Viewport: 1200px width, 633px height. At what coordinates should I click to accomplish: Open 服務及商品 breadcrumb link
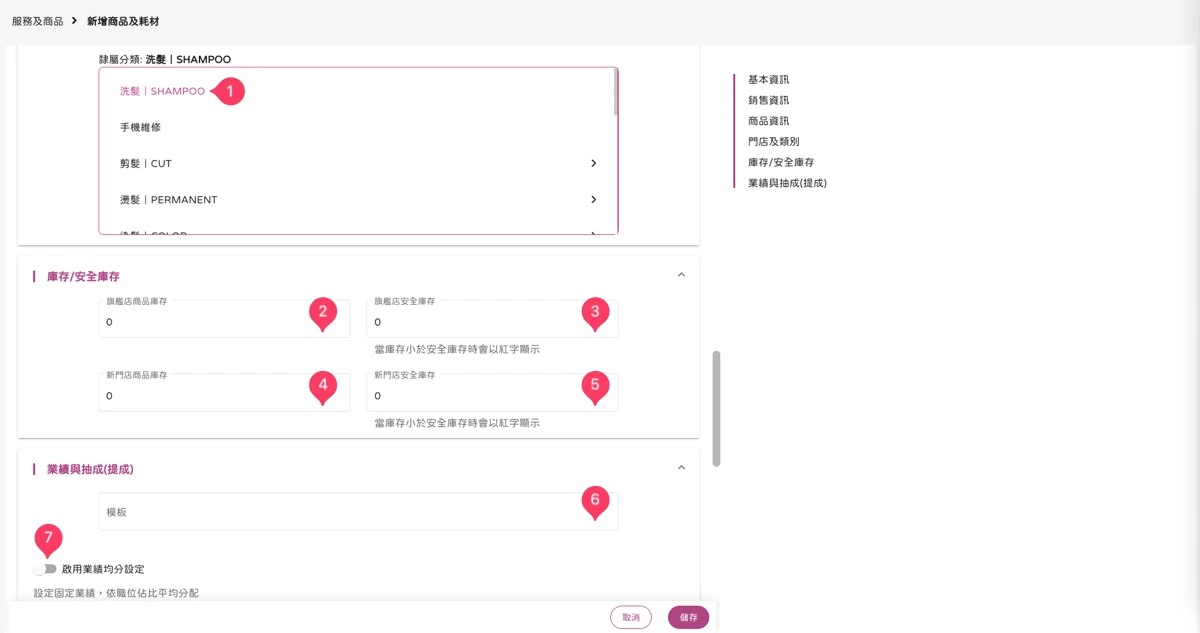tap(37, 21)
